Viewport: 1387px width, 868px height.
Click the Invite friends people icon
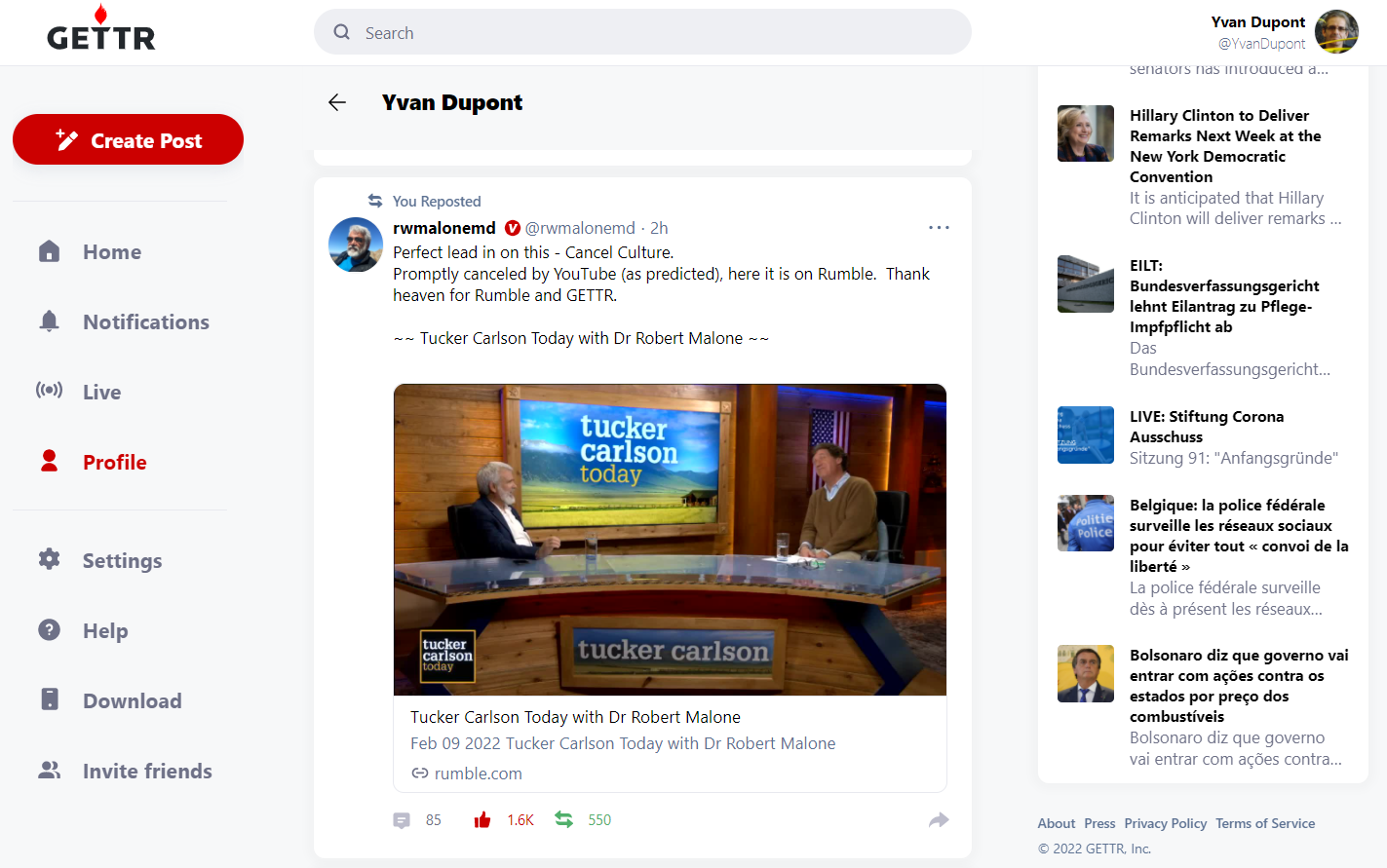[x=50, y=770]
